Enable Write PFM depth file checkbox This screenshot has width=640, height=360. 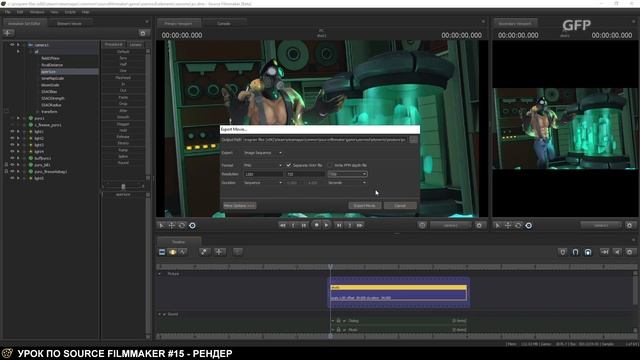(330, 165)
